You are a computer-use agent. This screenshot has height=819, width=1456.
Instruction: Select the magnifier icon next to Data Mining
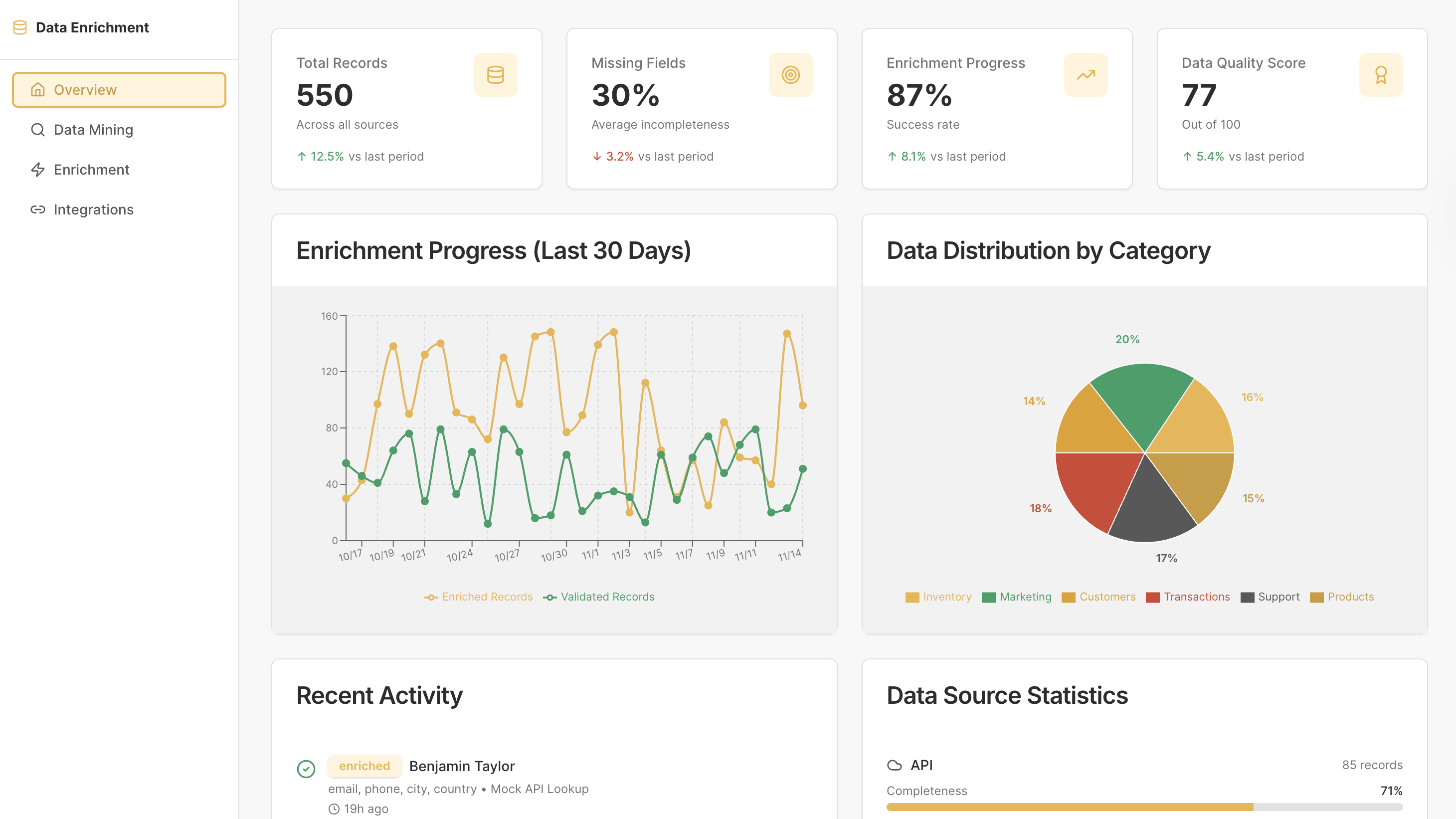pos(38,130)
